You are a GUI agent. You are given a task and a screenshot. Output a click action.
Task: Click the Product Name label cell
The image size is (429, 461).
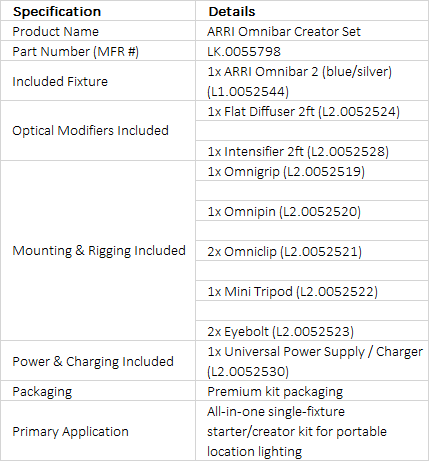tap(98, 31)
